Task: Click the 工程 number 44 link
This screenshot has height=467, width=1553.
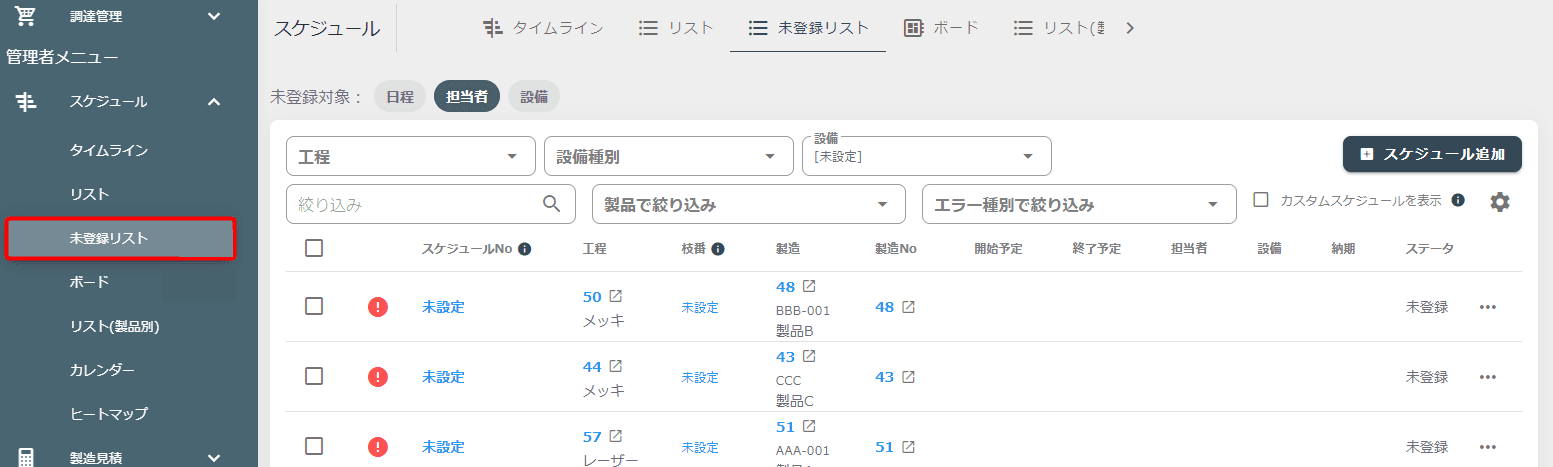Action: (592, 367)
